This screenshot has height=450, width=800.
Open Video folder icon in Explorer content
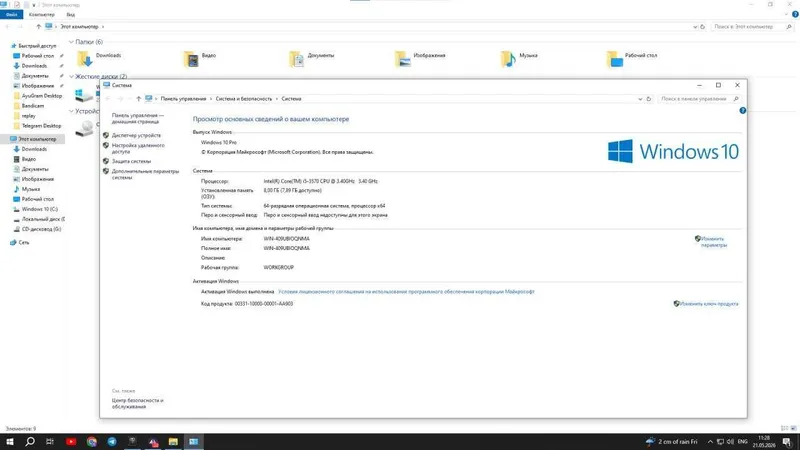tap(191, 59)
